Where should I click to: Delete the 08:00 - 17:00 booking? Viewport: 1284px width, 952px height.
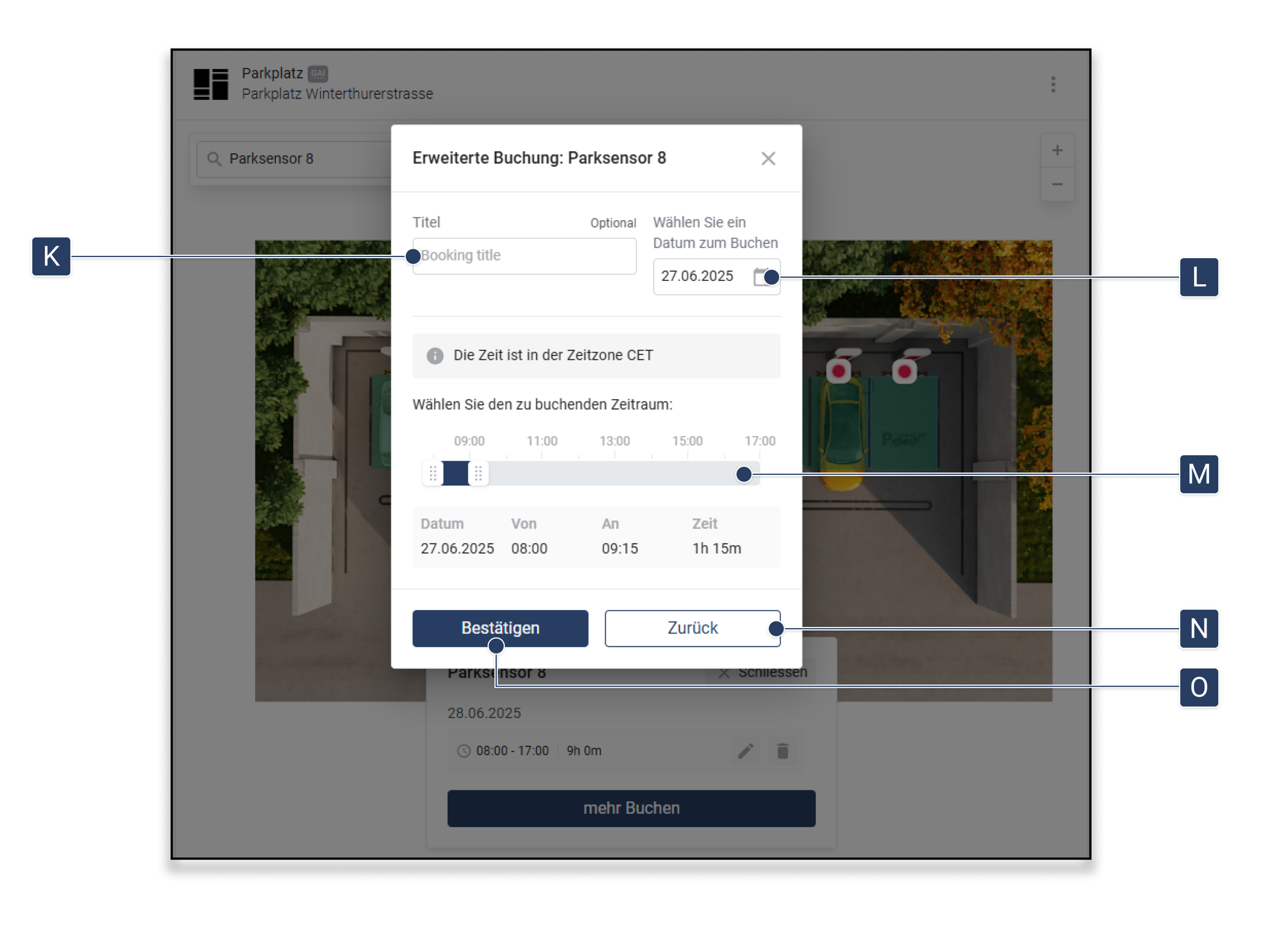(782, 751)
